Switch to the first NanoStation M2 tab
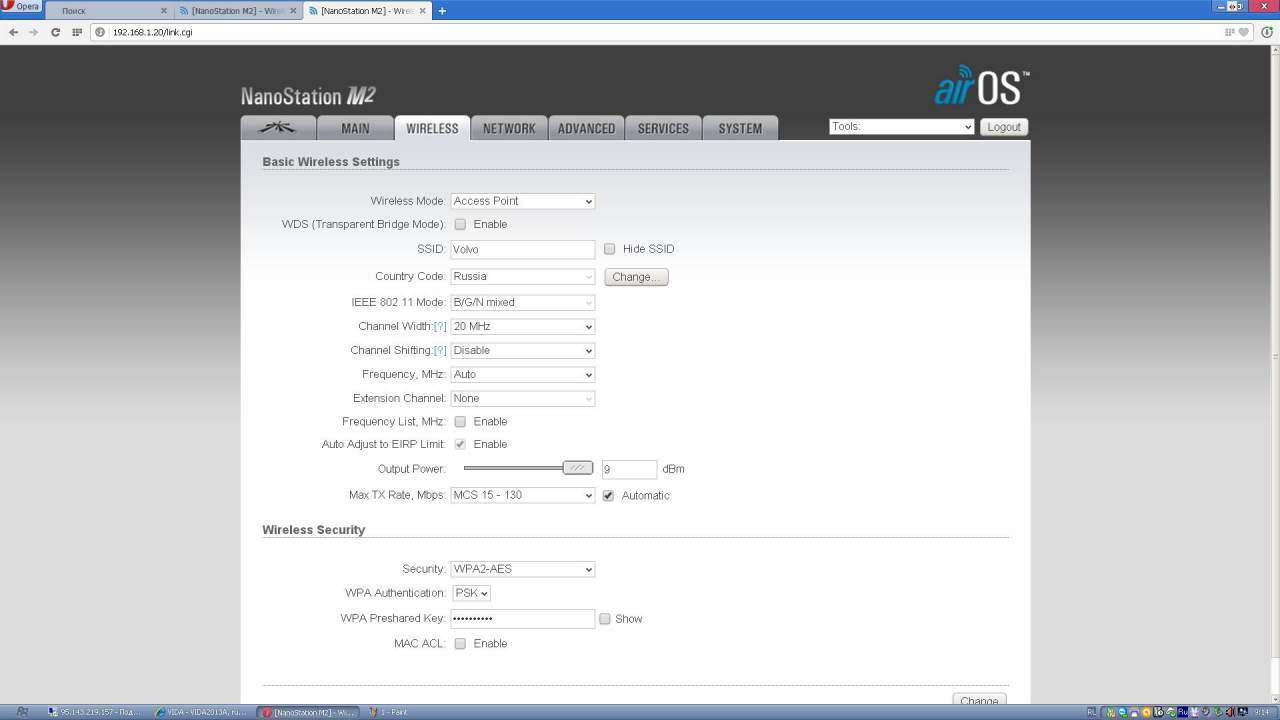This screenshot has width=1280, height=720. [238, 11]
